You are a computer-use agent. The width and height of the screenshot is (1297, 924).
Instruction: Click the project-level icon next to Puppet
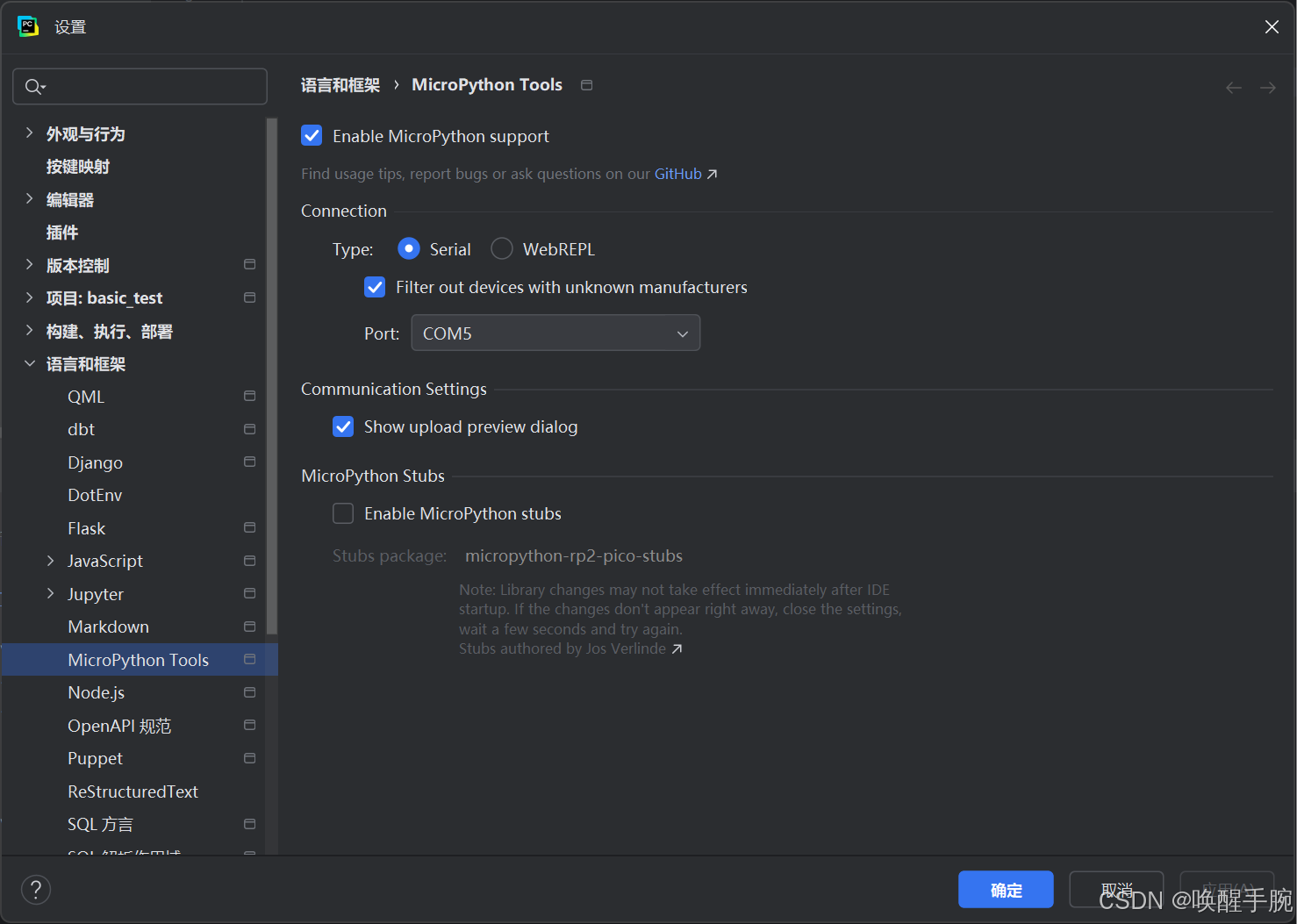pos(249,758)
